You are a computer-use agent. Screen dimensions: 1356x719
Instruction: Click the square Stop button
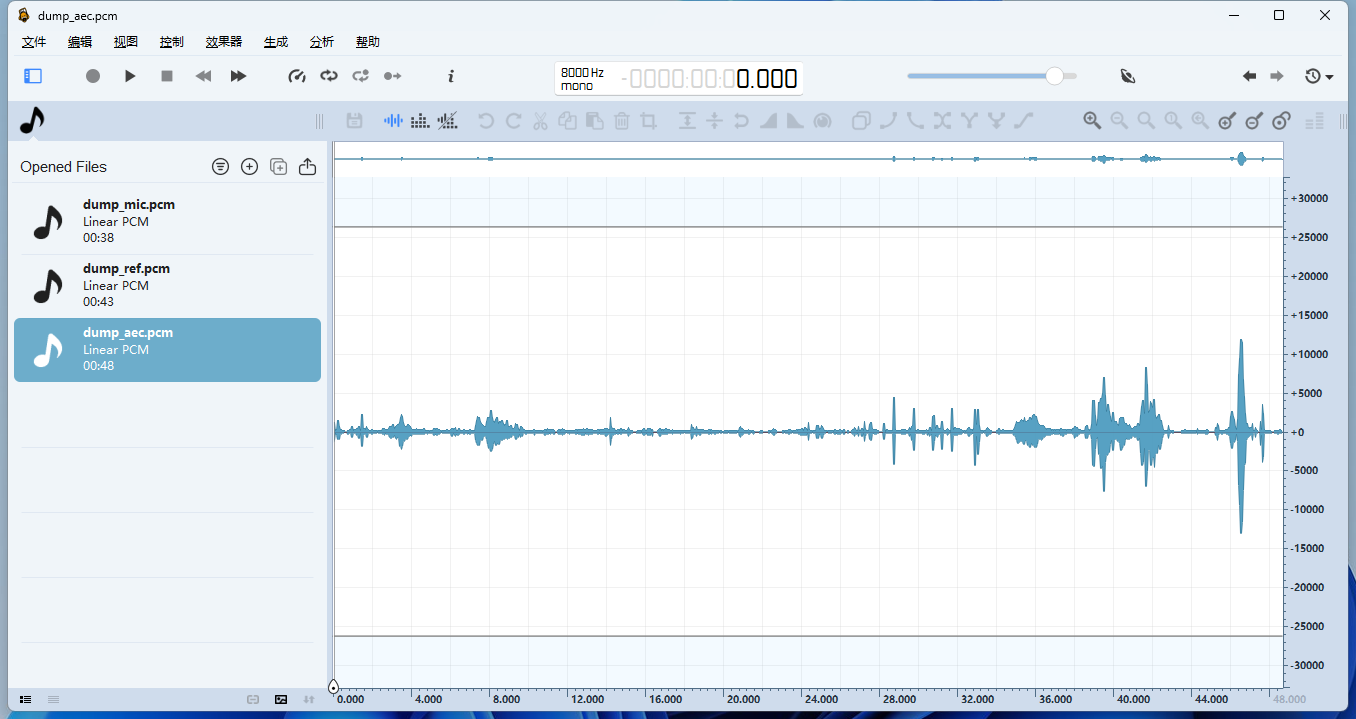(167, 76)
